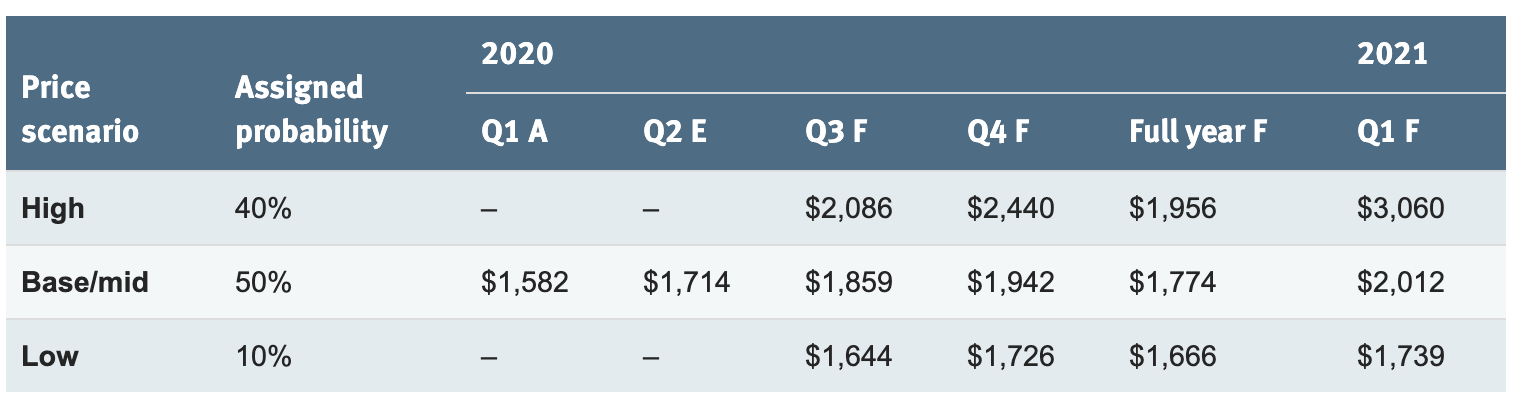Select the High scenario row label
This screenshot has width=1524, height=410.
[53, 208]
